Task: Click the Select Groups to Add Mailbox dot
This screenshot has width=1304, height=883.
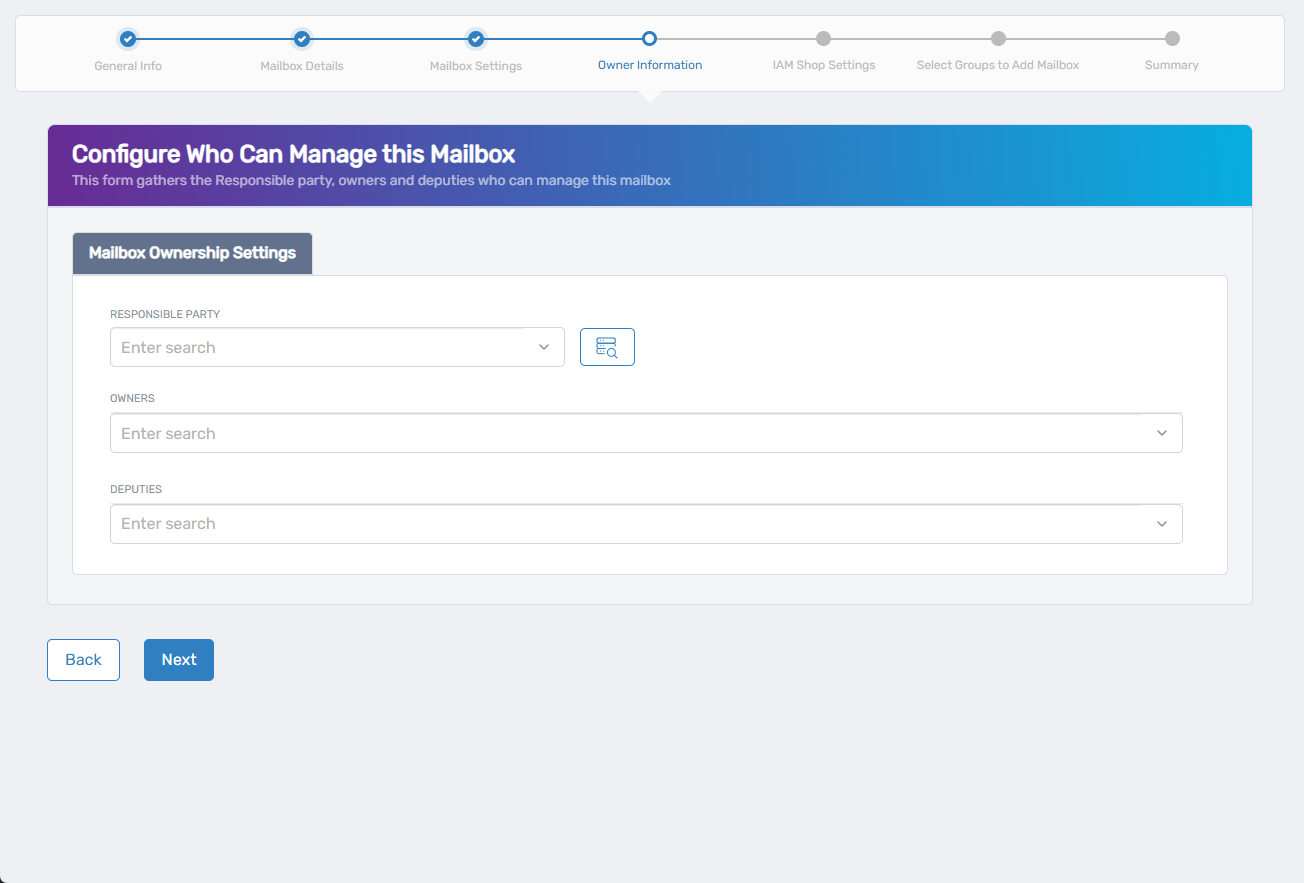Action: coord(997,39)
